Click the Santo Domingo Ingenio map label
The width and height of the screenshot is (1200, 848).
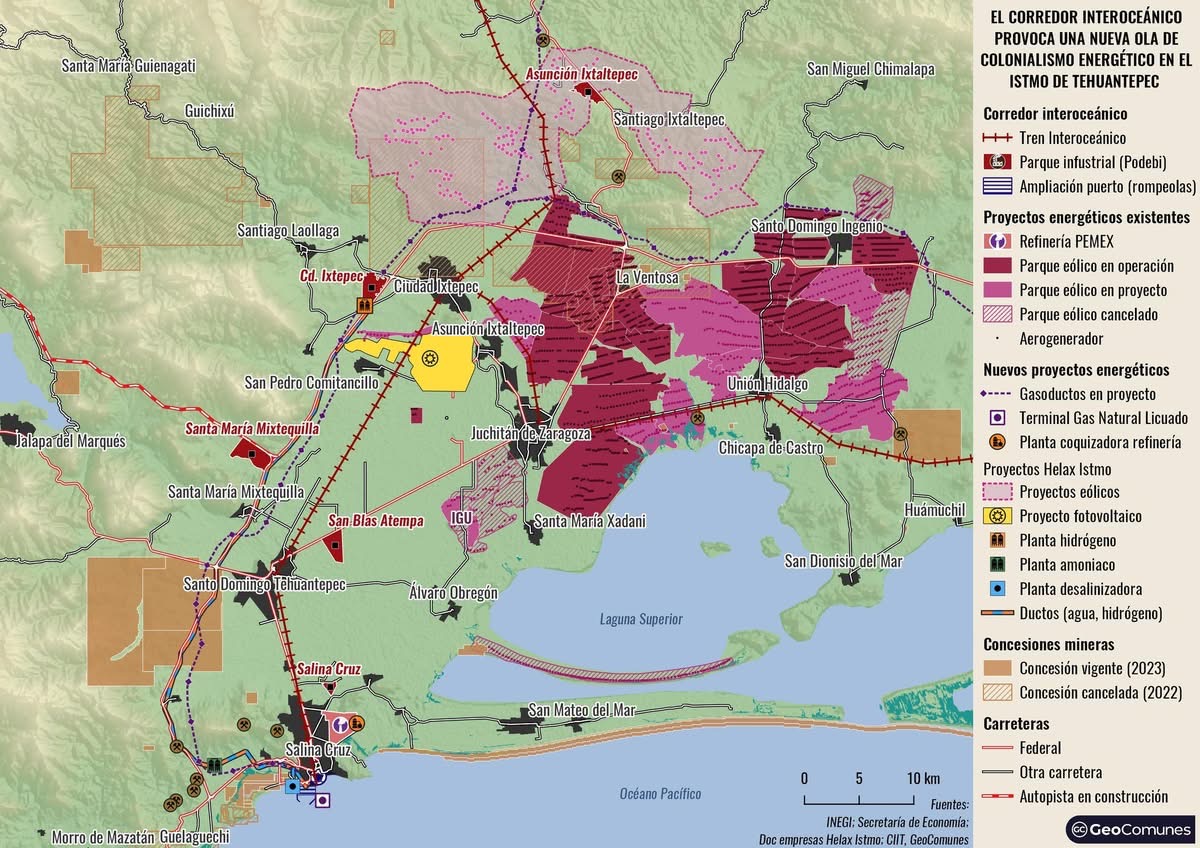click(x=817, y=226)
